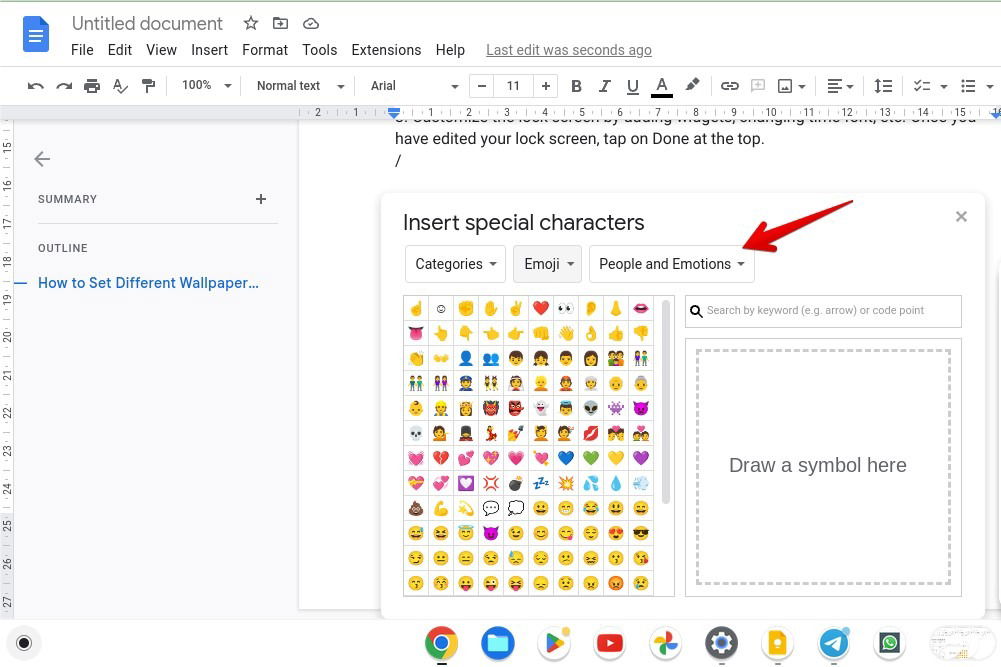Apply italic formatting
The image size is (1001, 667).
604,86
